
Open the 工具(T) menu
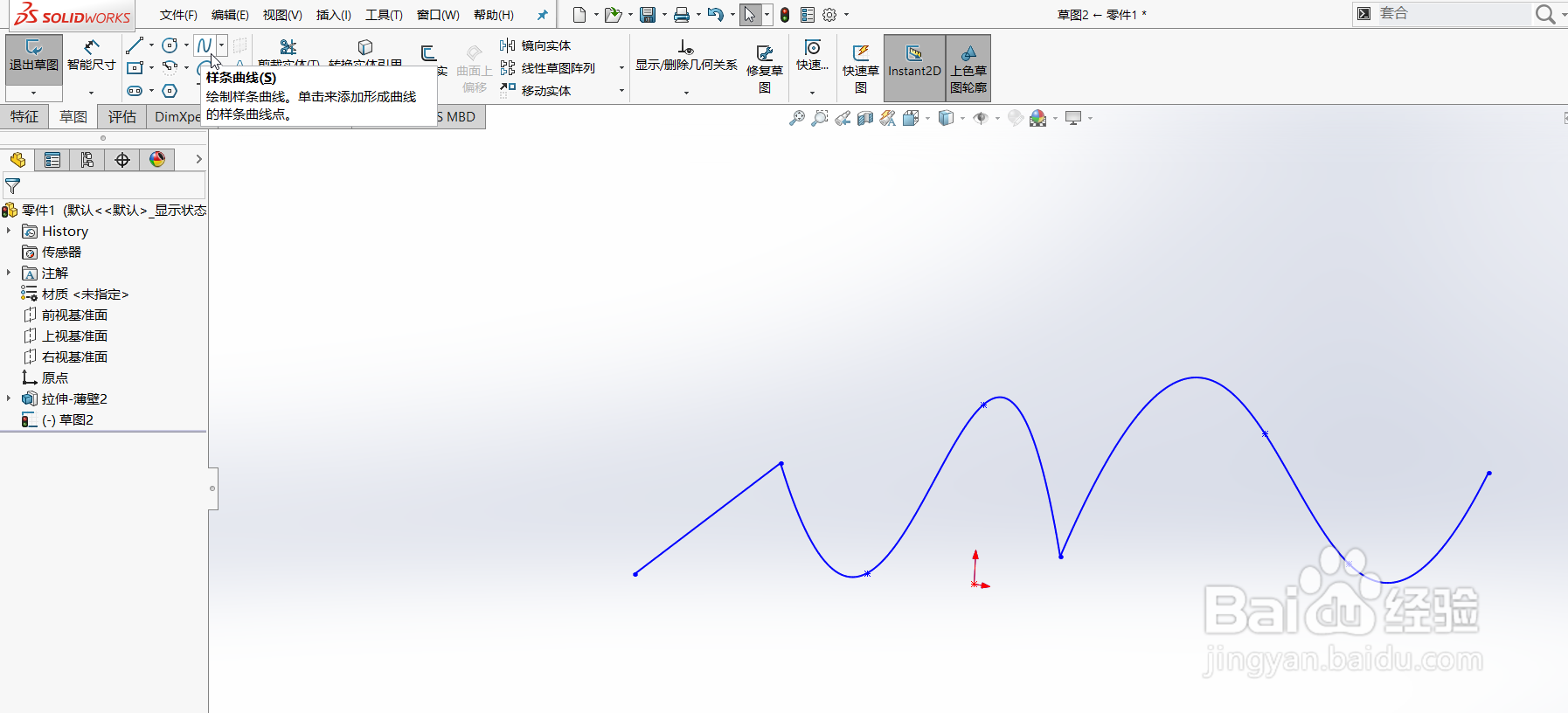[384, 15]
